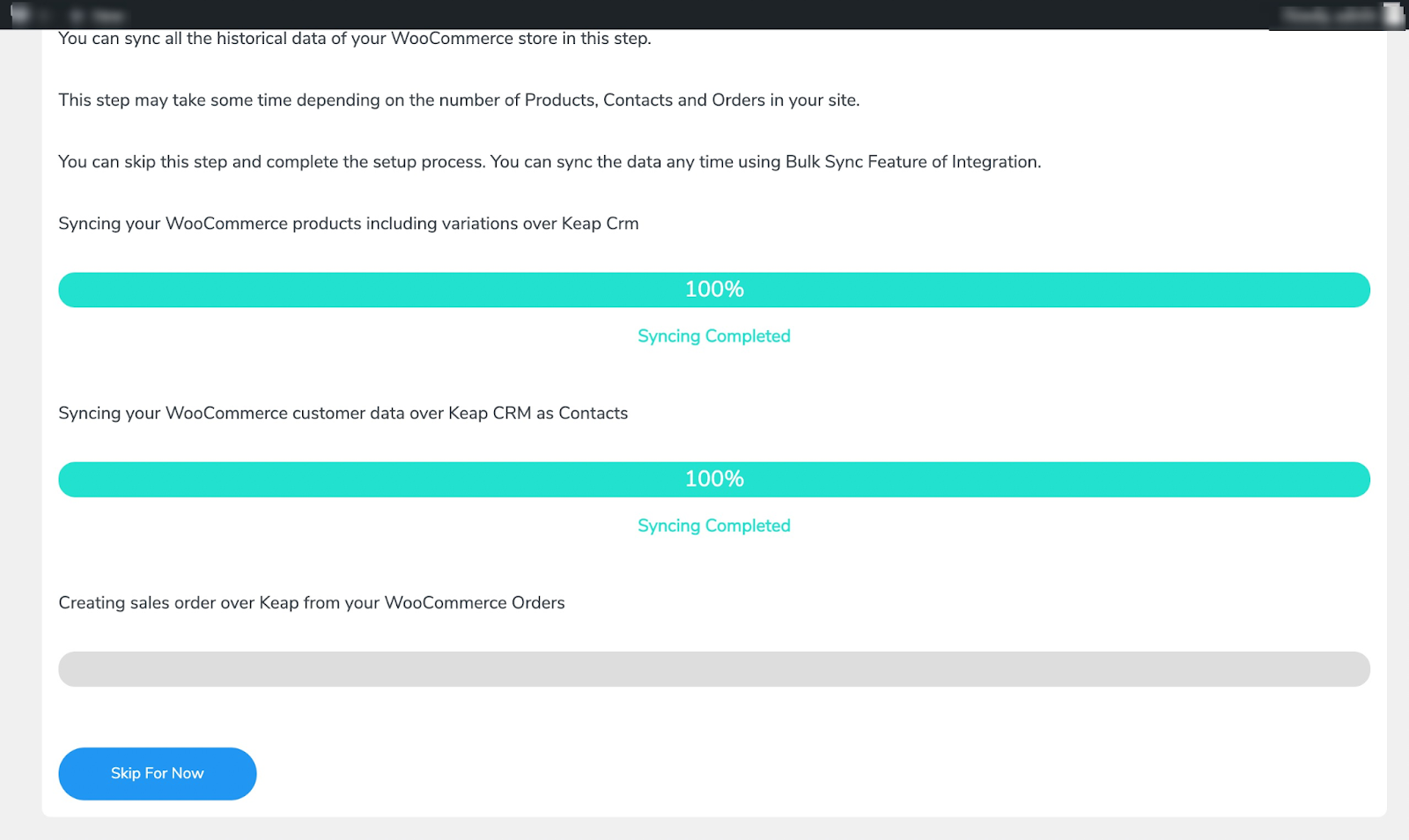This screenshot has height=840, width=1409.
Task: Click the 100% label in products bar
Action: coord(714,289)
